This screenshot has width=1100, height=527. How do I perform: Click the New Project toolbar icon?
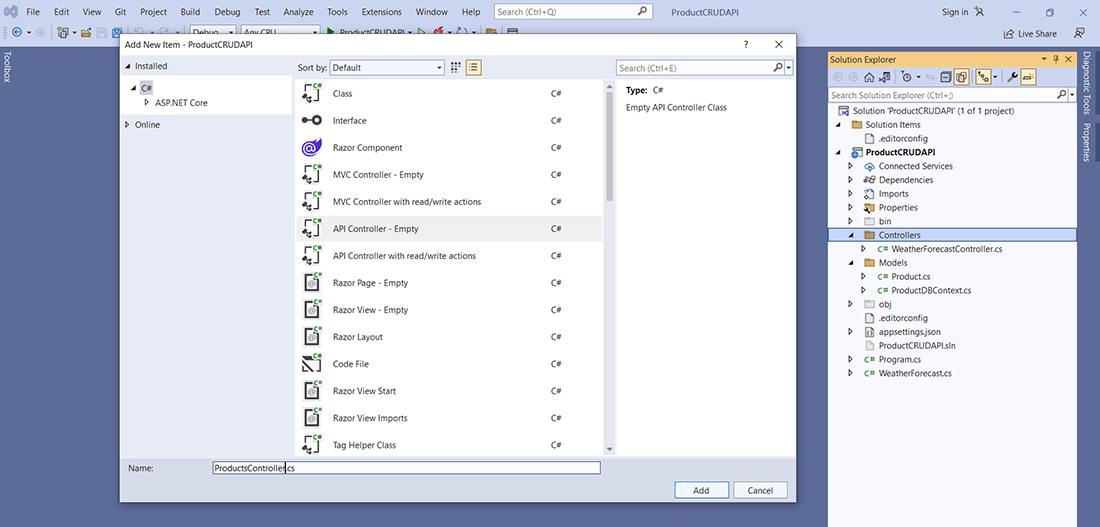click(62, 32)
